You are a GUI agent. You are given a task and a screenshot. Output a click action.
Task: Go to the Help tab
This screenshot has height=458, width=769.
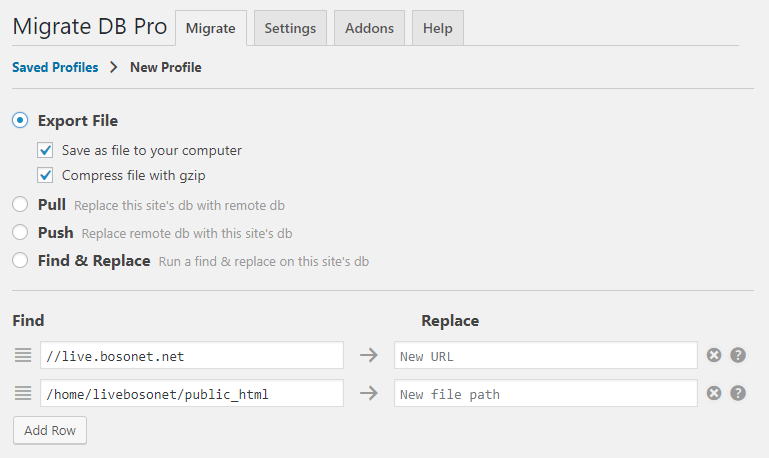pos(437,28)
